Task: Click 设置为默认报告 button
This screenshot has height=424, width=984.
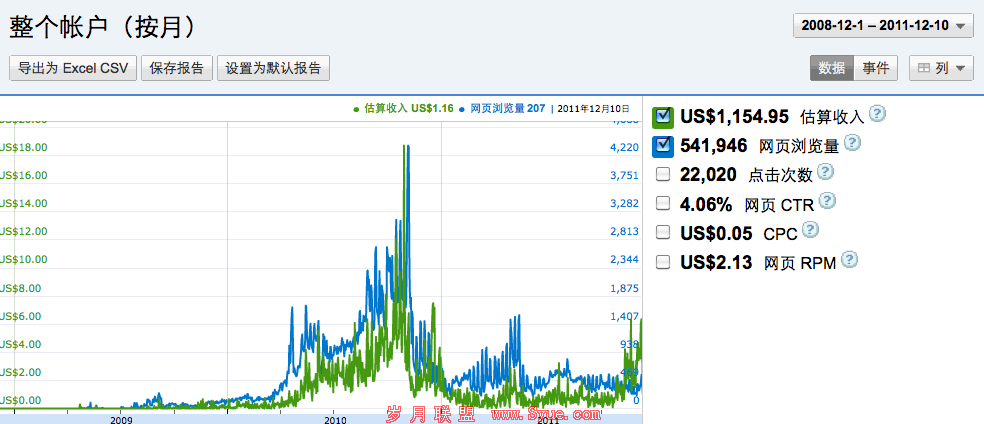Action: (273, 68)
